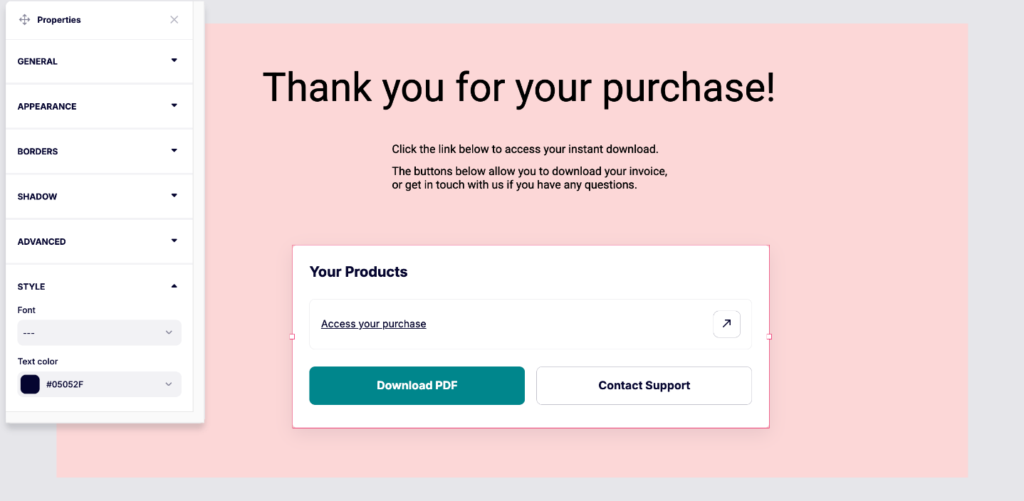
Task: Select the Your Products heading
Action: 359,272
